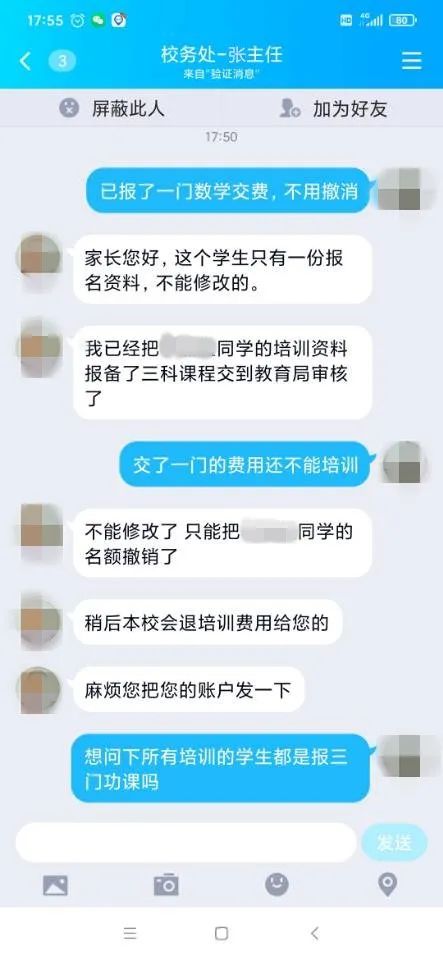443x960 pixels.
Task: Focus the message text input box
Action: coord(185,842)
